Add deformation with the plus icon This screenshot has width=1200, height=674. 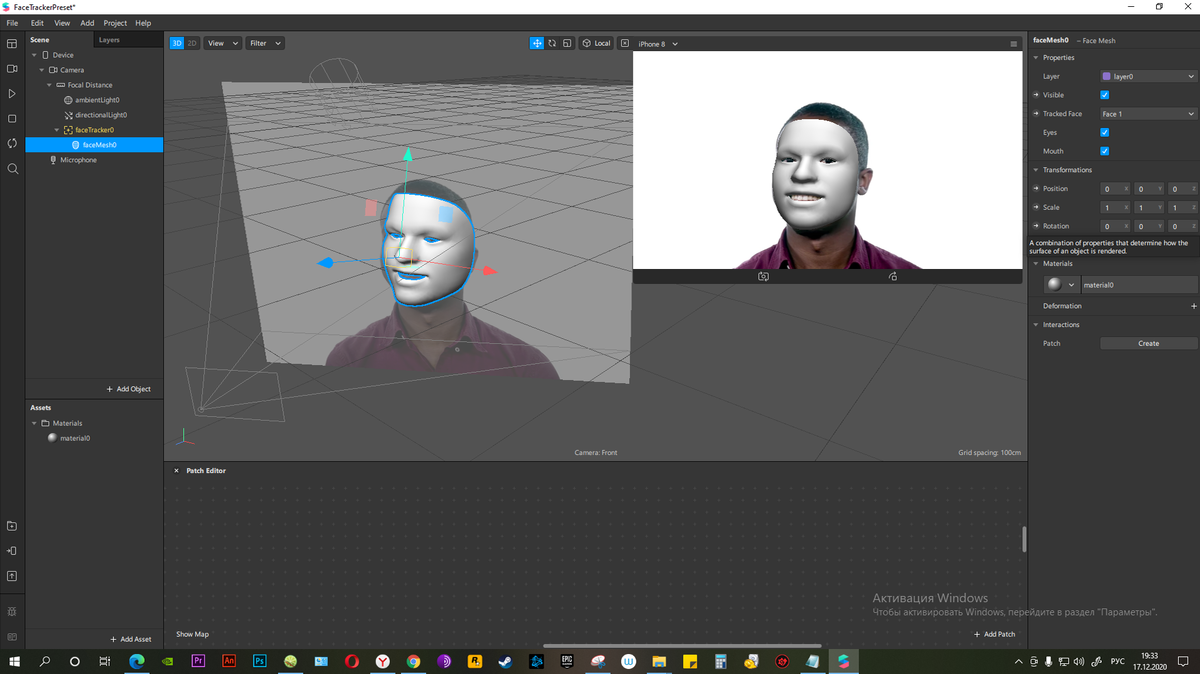tap(1193, 306)
